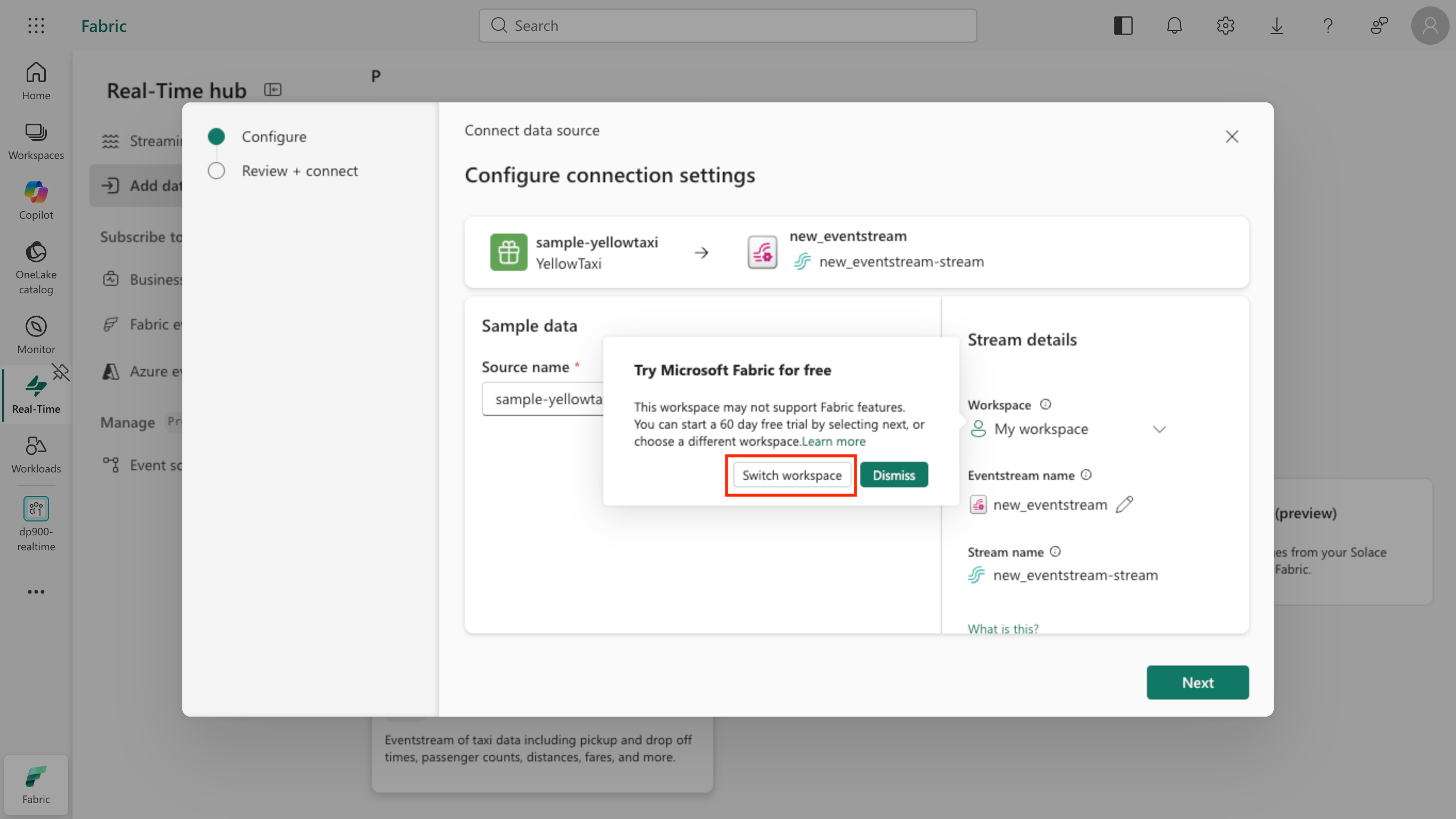
Task: Open notifications bell
Action: [x=1175, y=26]
